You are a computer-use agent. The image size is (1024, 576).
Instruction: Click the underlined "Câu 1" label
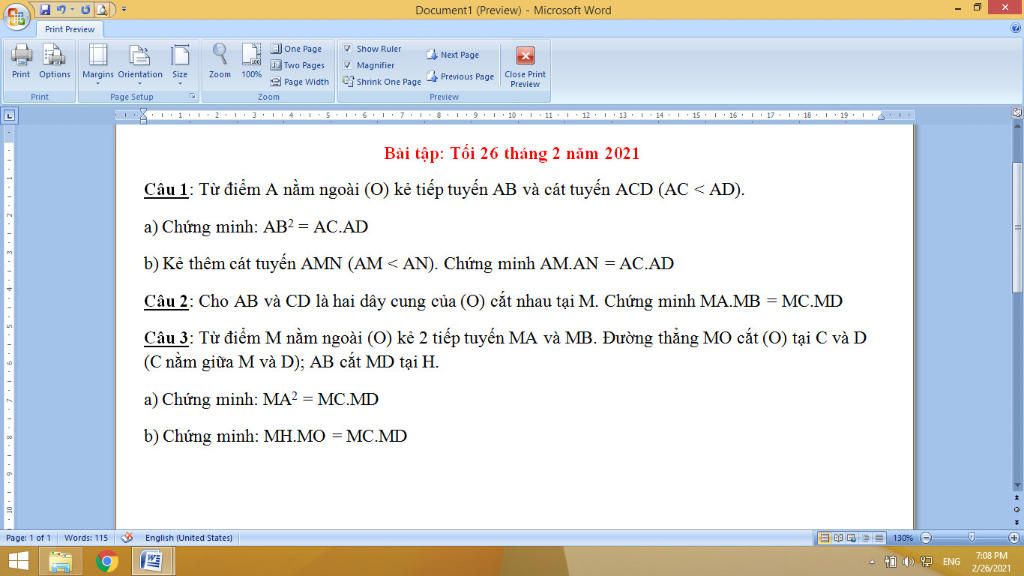166,189
